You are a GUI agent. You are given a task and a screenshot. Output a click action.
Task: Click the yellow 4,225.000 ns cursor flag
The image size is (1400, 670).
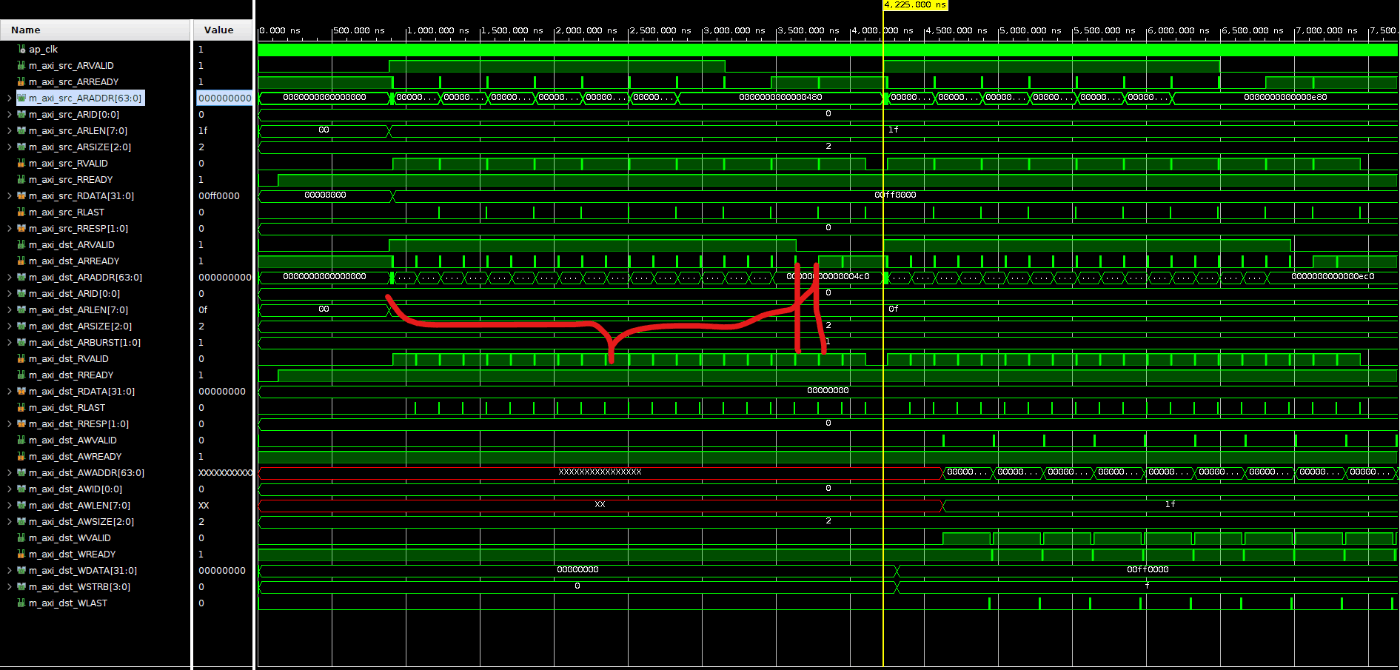914,5
